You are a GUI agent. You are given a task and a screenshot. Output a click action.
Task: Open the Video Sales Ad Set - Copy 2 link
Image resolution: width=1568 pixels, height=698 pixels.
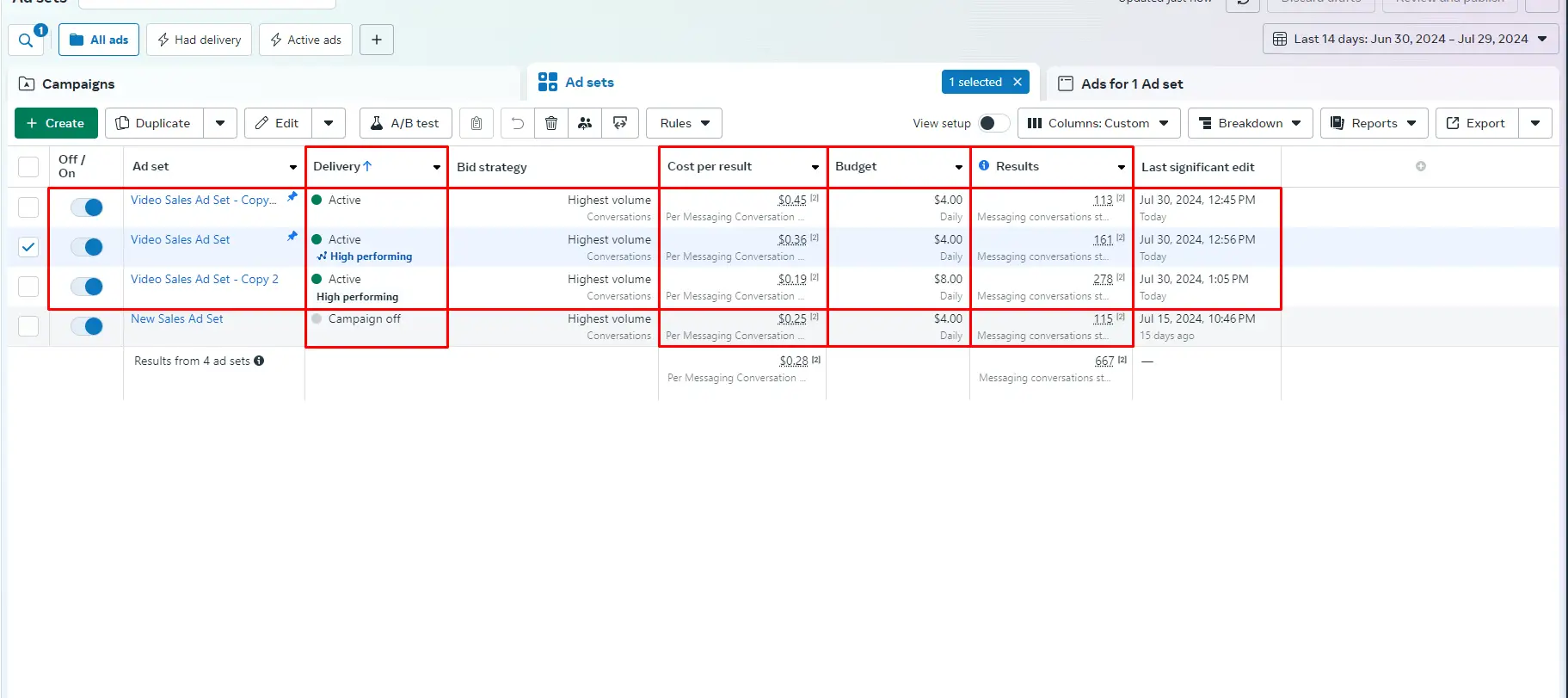[205, 279]
